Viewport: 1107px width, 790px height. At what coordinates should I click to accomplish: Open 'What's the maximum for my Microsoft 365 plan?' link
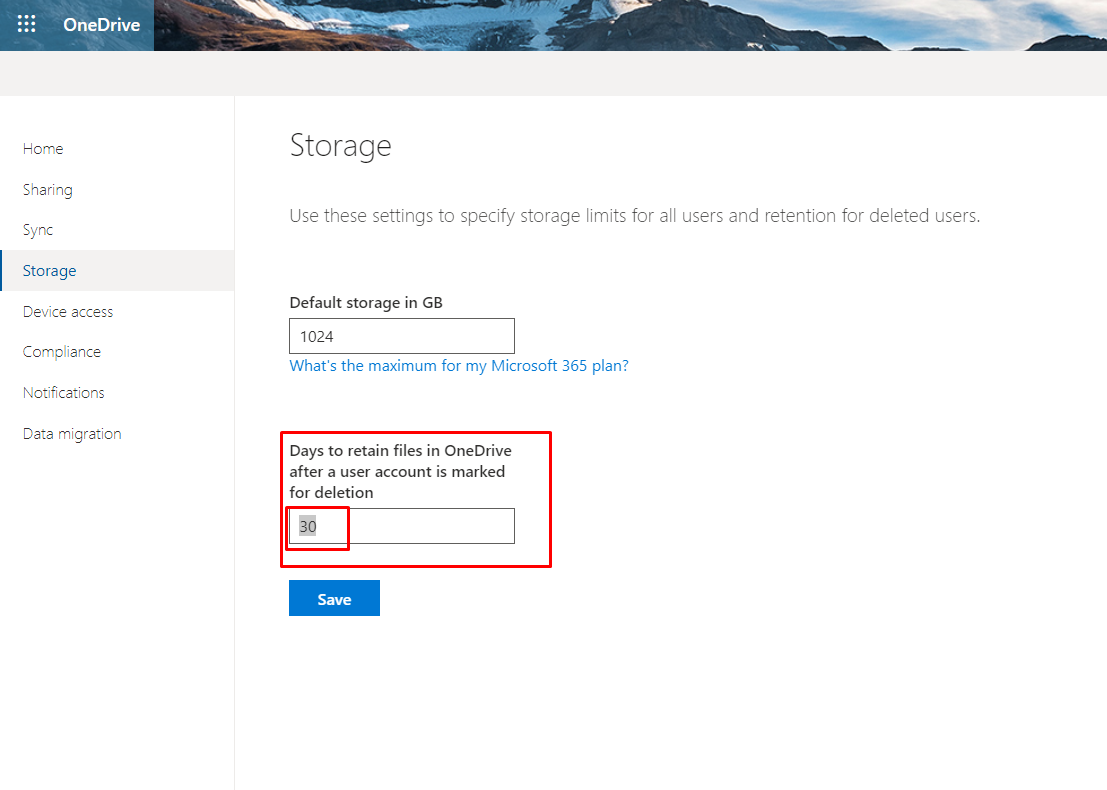pyautogui.click(x=459, y=366)
